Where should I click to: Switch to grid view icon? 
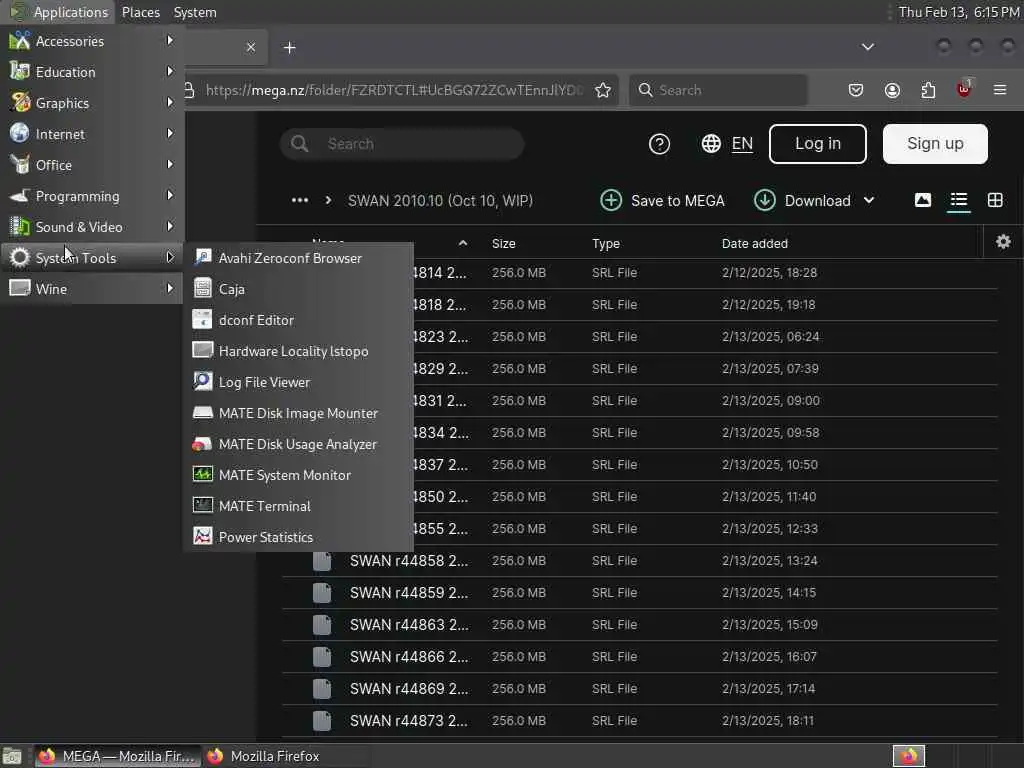[x=995, y=200]
